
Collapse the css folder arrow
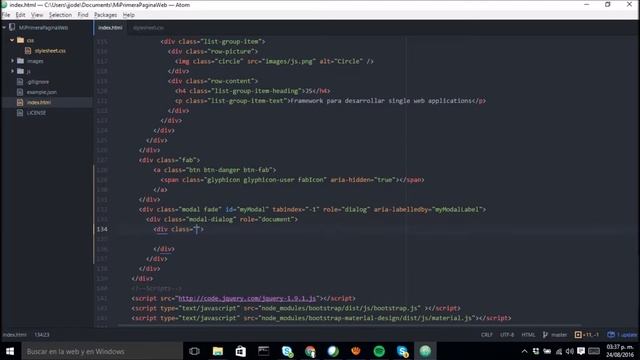point(12,40)
